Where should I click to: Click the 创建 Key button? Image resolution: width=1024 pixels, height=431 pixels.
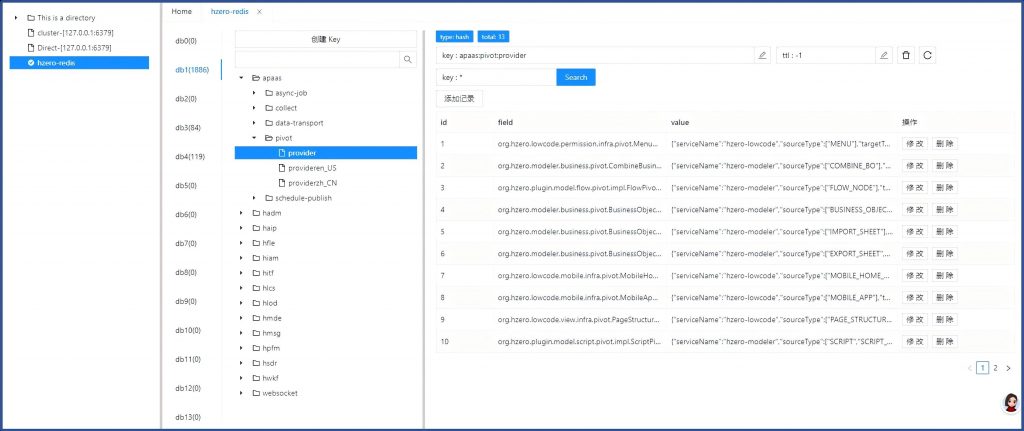pos(326,39)
